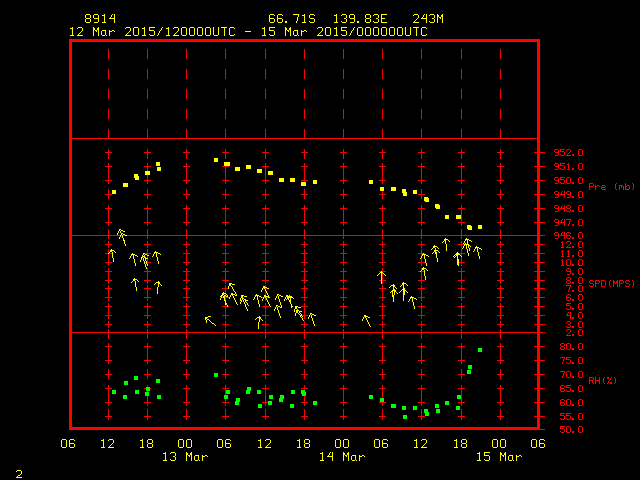Screen dimensions: 640x480
Task: Click the SPD(MPS) axis label
Action: tap(611, 284)
